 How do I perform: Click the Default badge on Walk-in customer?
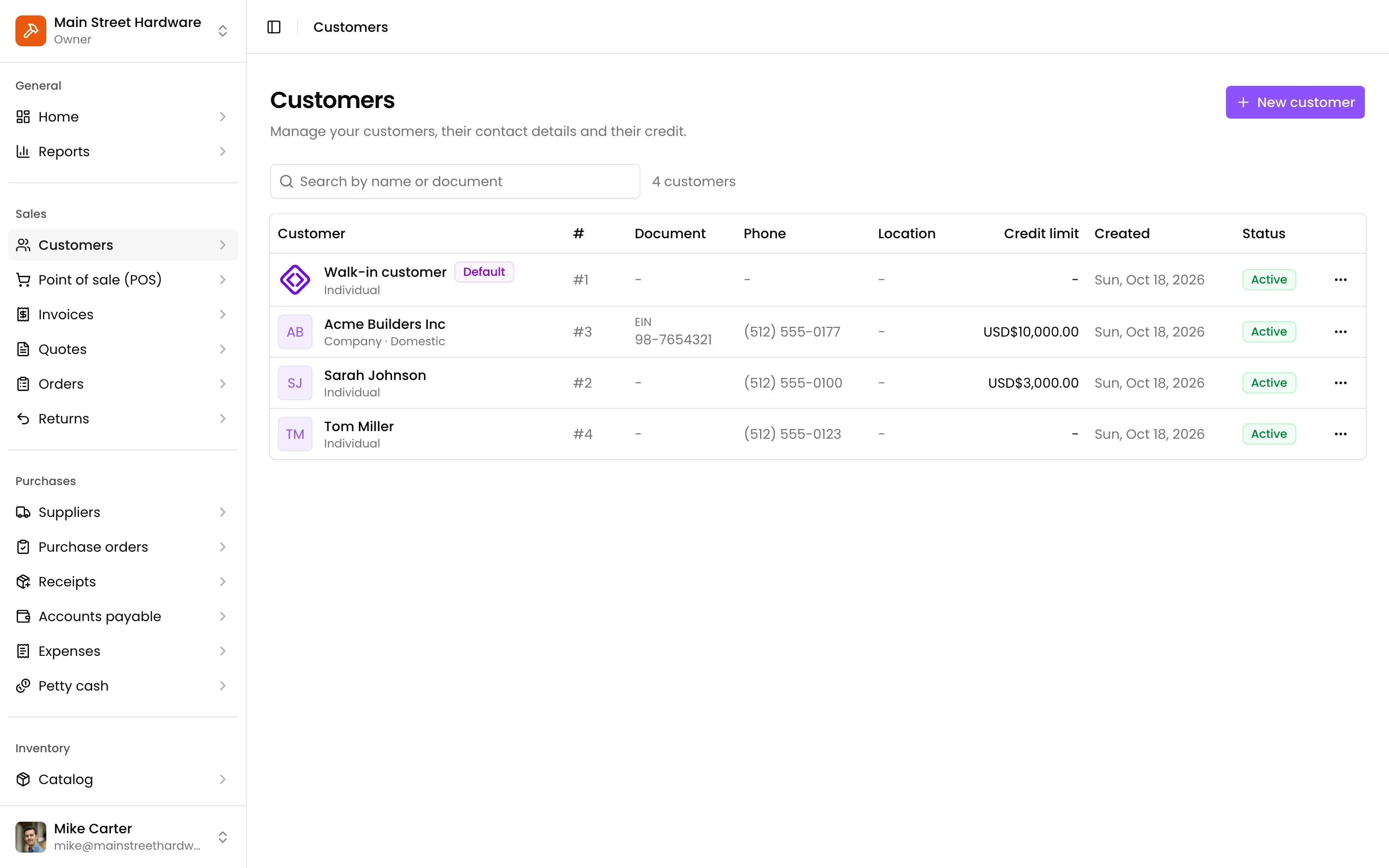(484, 272)
